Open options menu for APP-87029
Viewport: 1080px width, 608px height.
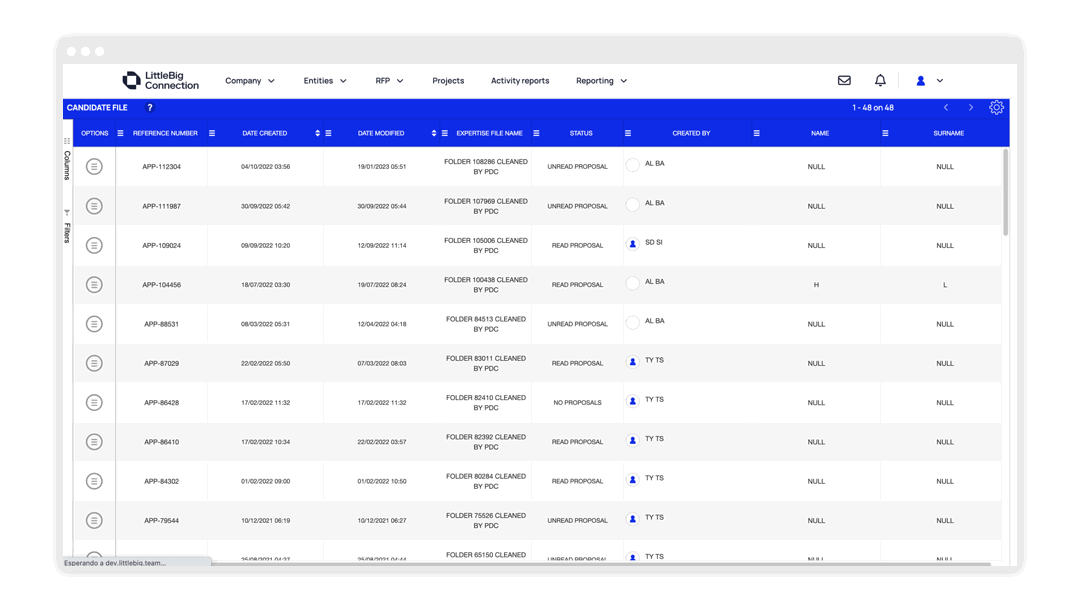(x=94, y=363)
